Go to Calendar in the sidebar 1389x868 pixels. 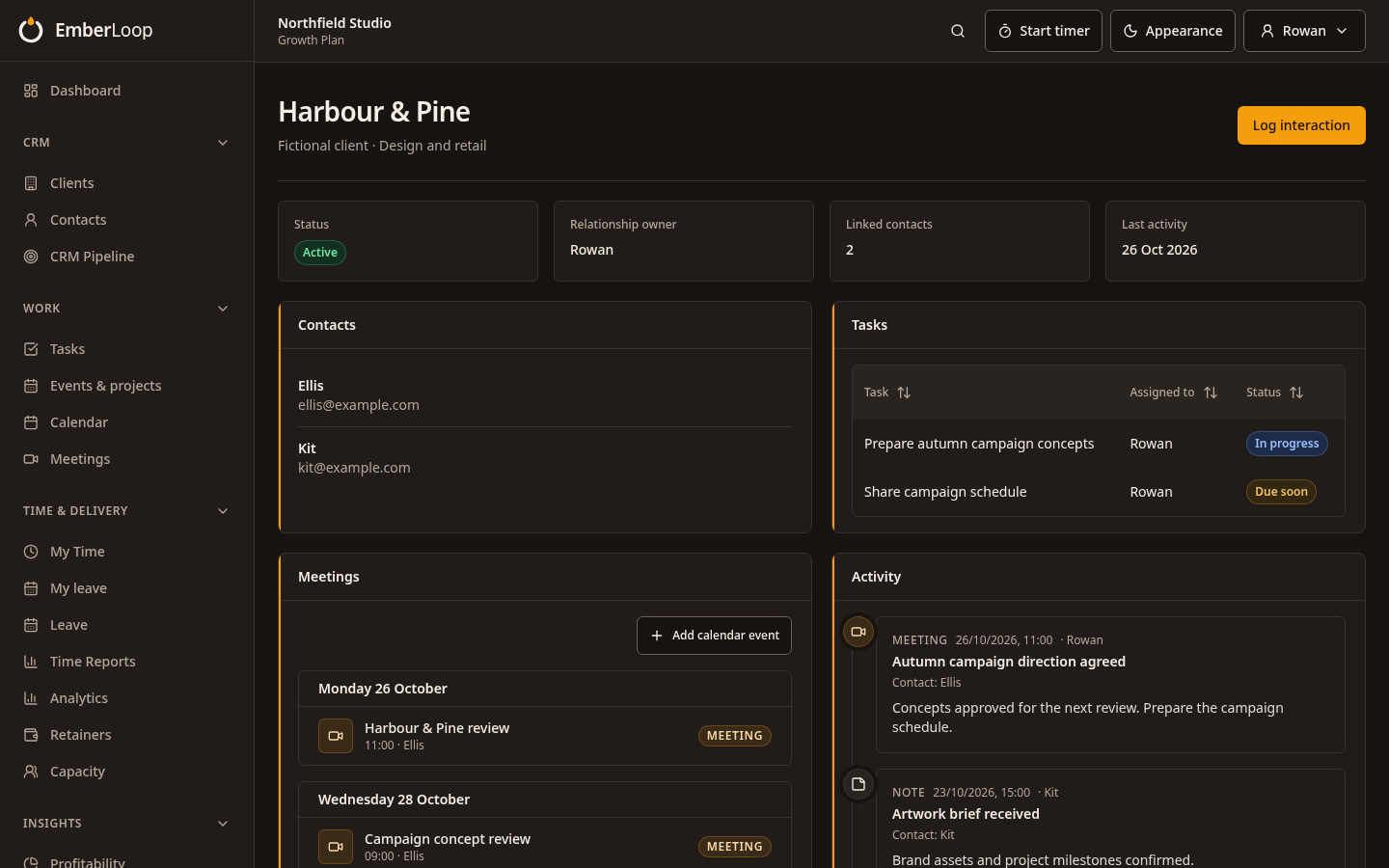(x=126, y=422)
